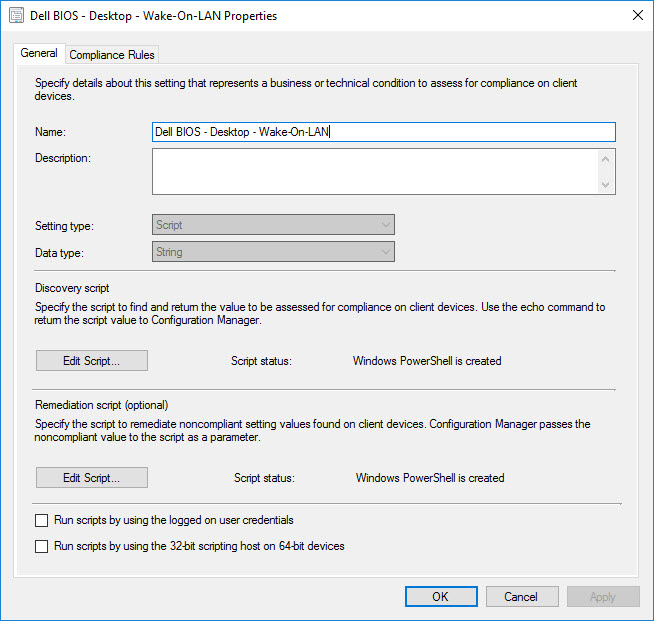654x621 pixels.
Task: Edit the Remediation script
Action: coord(91,478)
